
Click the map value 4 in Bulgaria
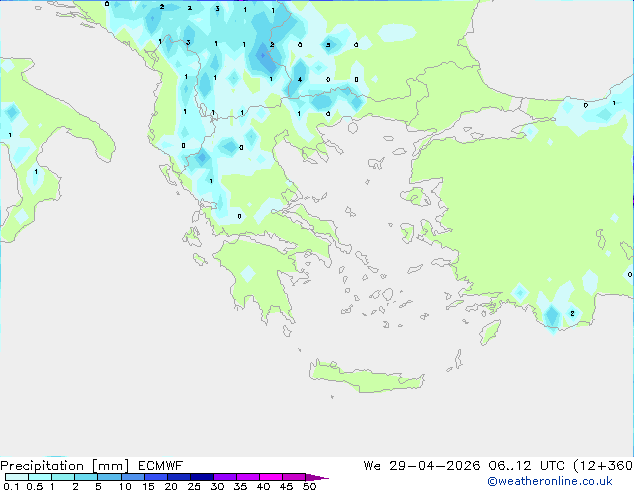coord(300,80)
